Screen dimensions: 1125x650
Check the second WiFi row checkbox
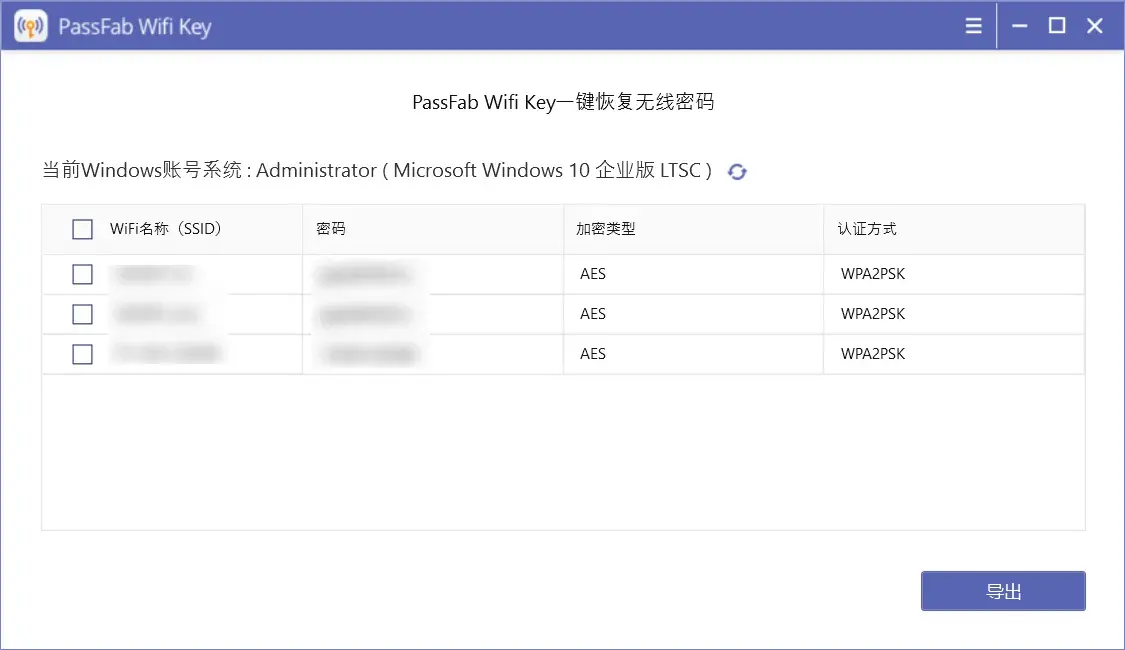point(83,314)
